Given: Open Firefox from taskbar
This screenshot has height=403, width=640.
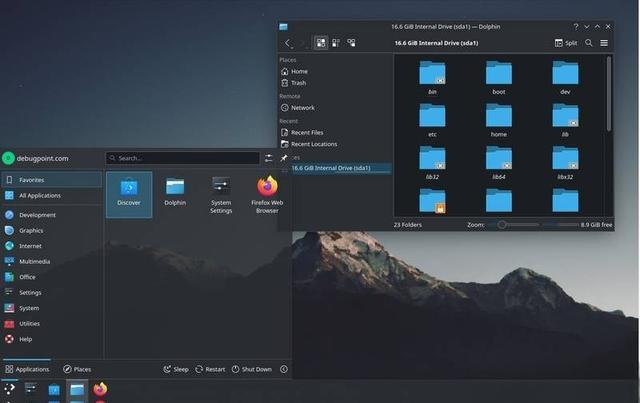Looking at the screenshot, I should [100, 390].
